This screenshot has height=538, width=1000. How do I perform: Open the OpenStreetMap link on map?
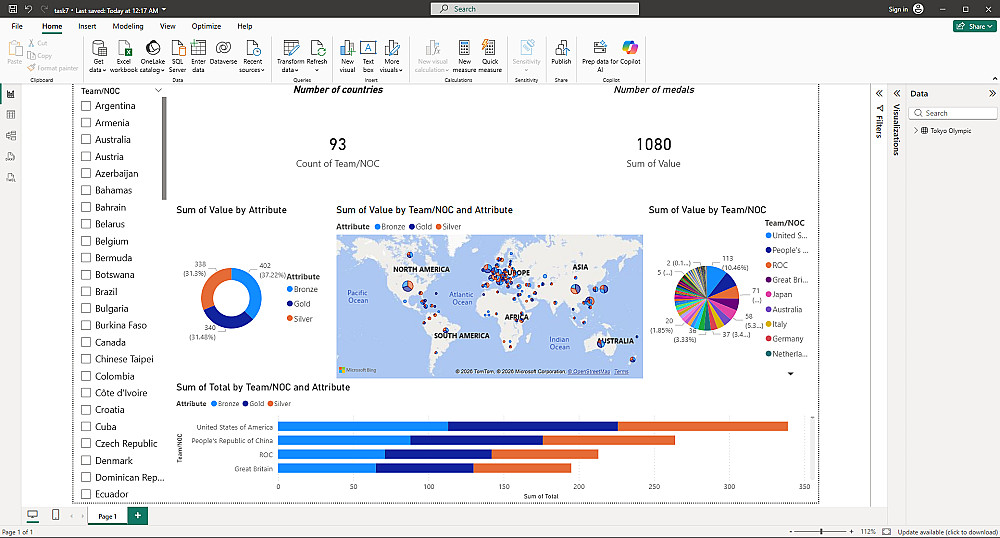(589, 371)
